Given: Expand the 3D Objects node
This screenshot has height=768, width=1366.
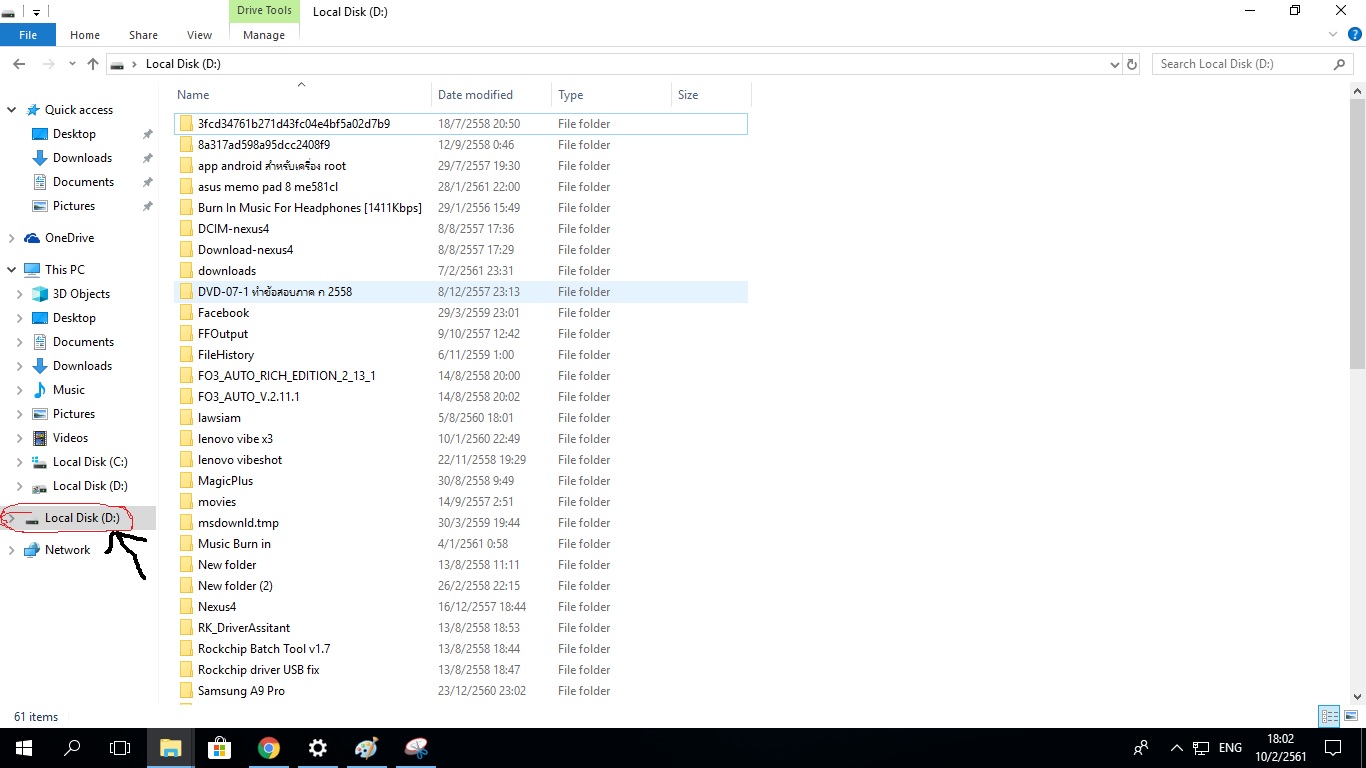Looking at the screenshot, I should tap(19, 294).
